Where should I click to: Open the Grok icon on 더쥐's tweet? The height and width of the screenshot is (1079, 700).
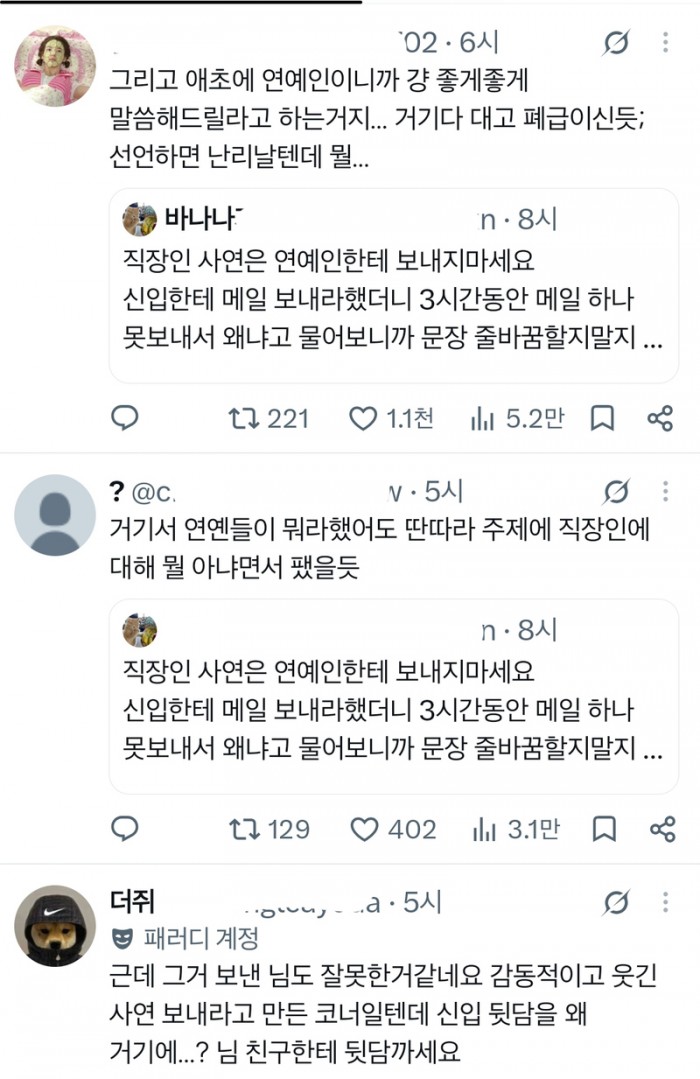(616, 902)
